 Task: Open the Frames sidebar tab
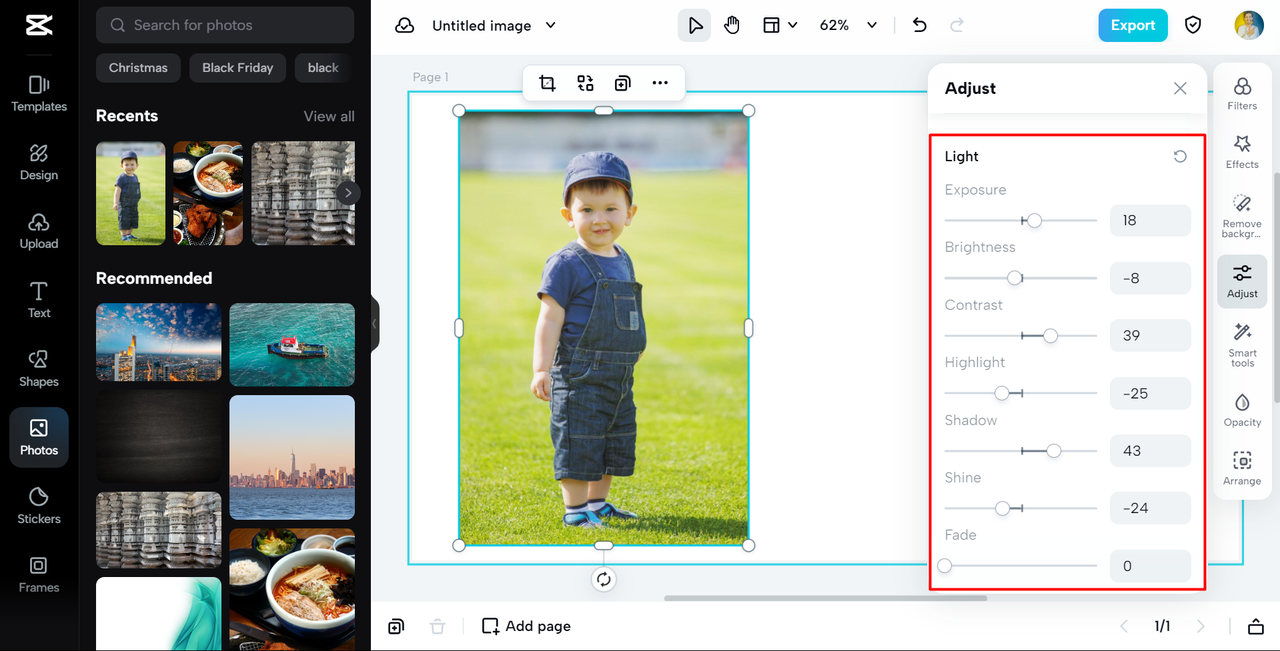pos(39,575)
